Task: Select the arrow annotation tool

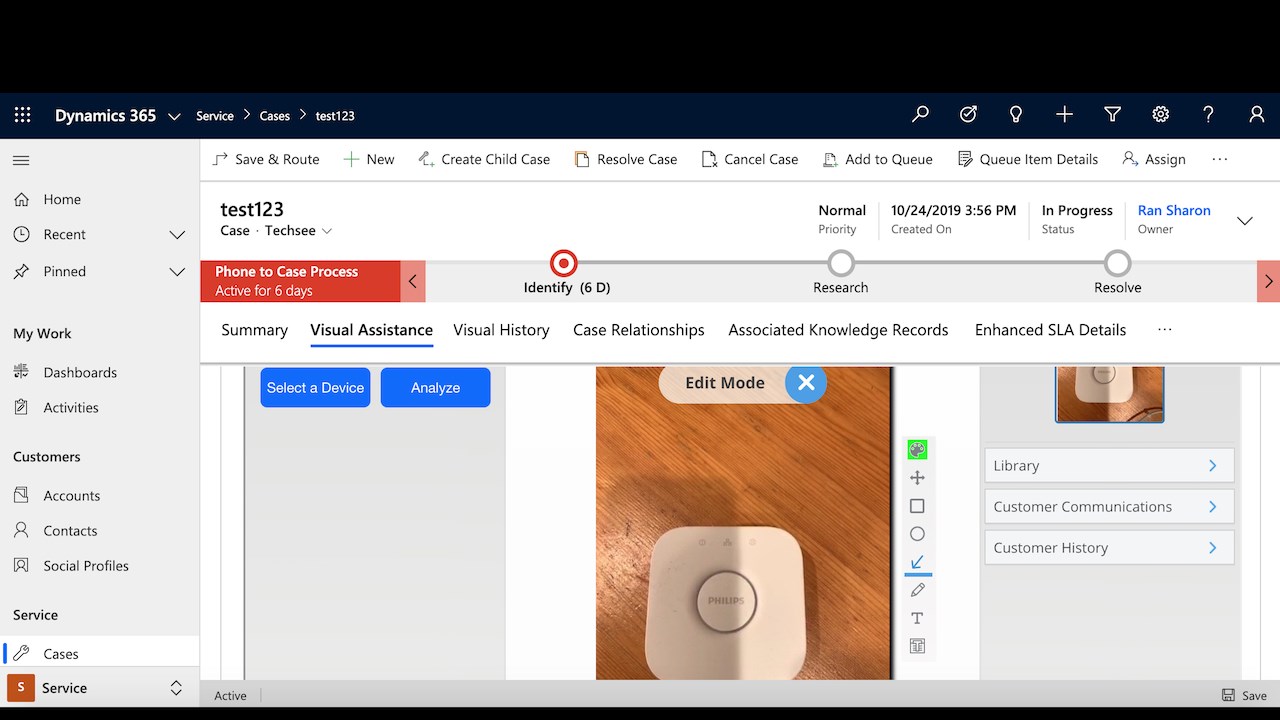Action: pyautogui.click(x=917, y=562)
